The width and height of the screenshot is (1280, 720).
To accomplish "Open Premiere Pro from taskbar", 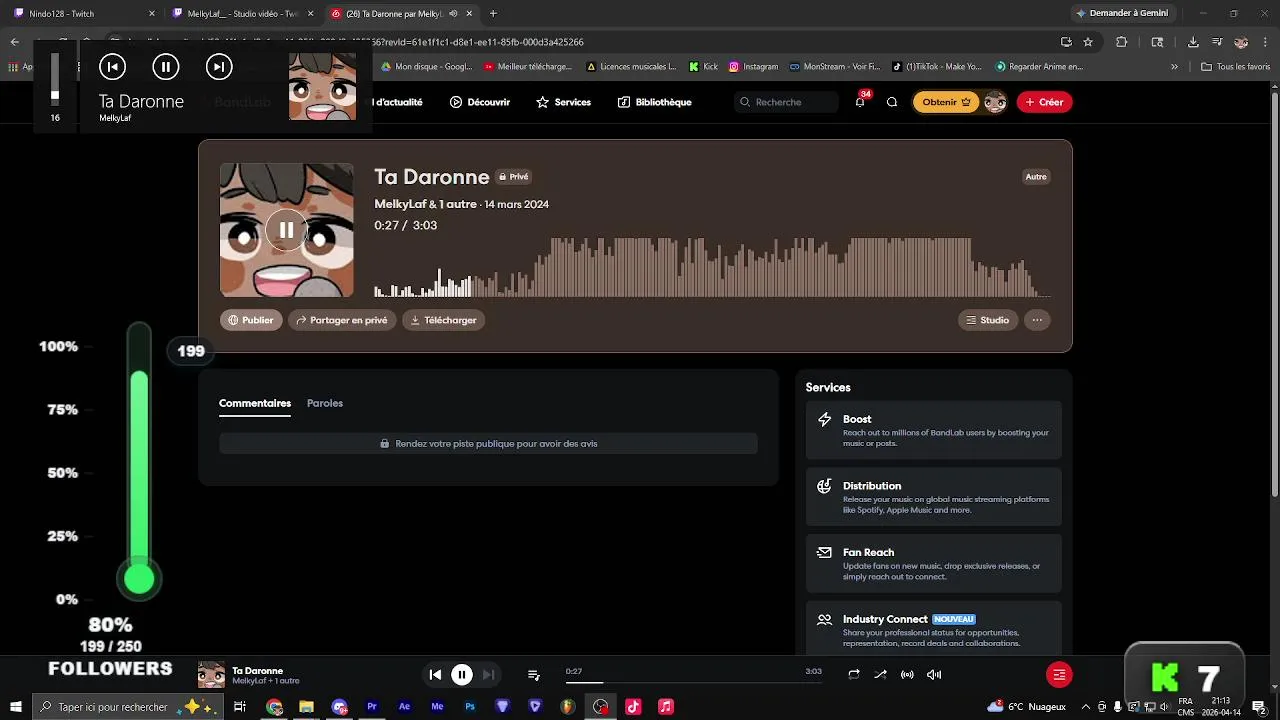I will pyautogui.click(x=372, y=707).
